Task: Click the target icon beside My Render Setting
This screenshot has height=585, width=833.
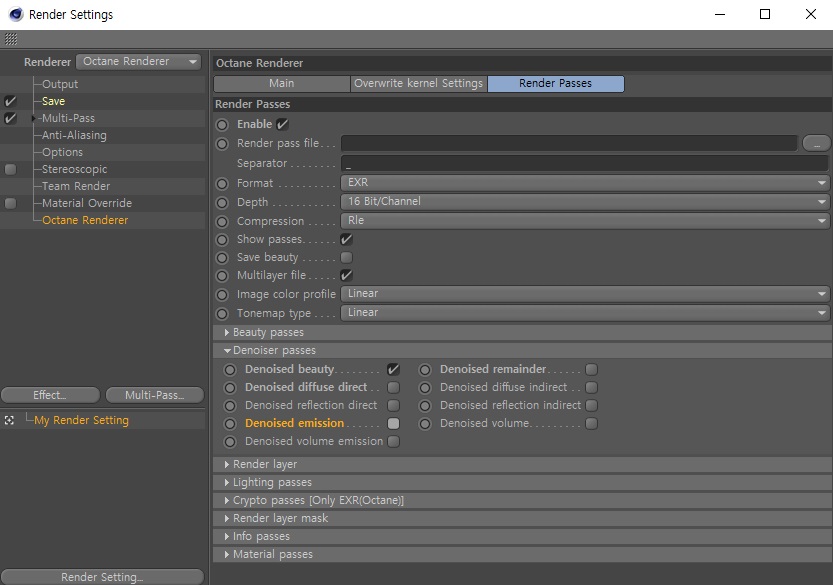Action: 9,420
